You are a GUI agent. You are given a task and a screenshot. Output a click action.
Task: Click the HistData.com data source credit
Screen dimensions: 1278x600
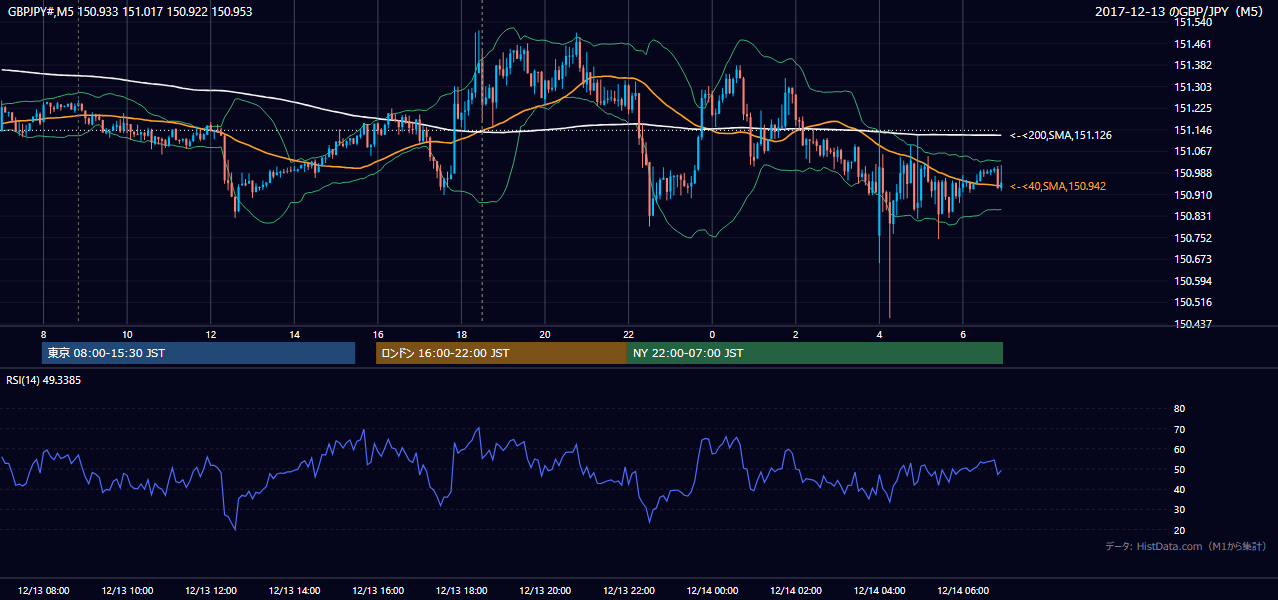coord(1186,546)
